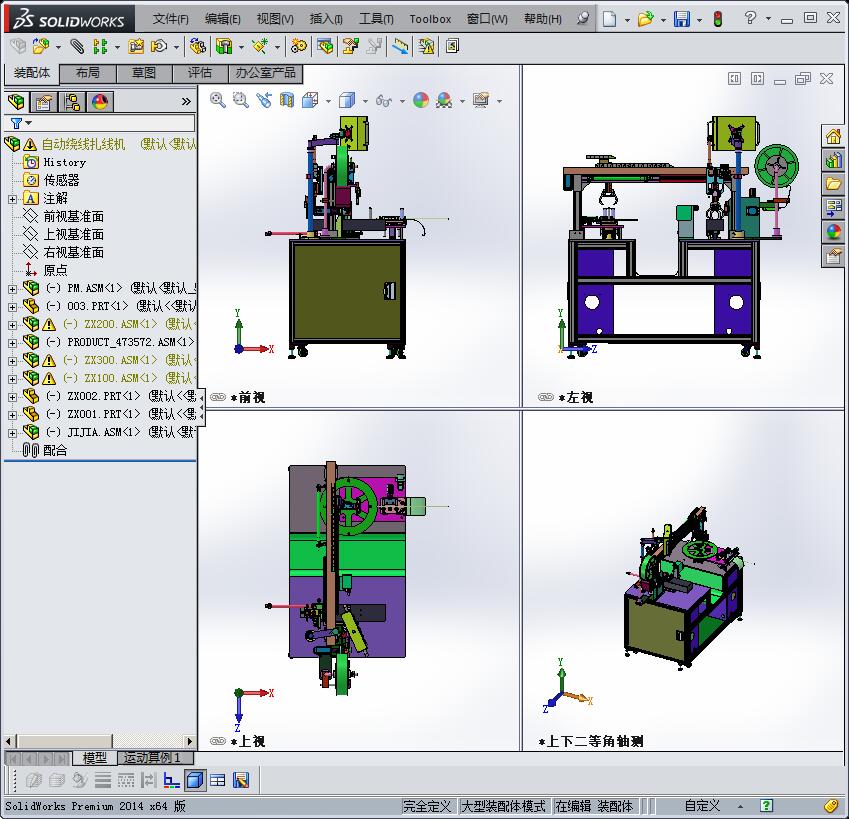
Task: Click the Open file folder icon
Action: [x=645, y=19]
